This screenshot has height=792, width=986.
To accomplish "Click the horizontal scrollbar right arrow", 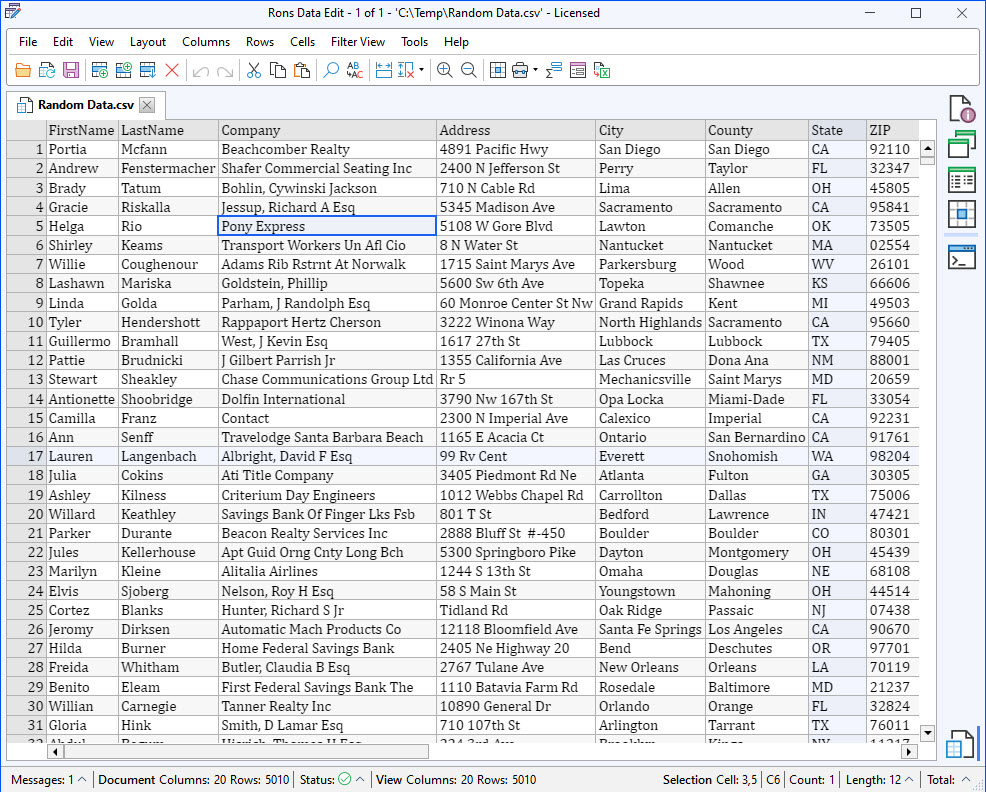I will [x=907, y=751].
